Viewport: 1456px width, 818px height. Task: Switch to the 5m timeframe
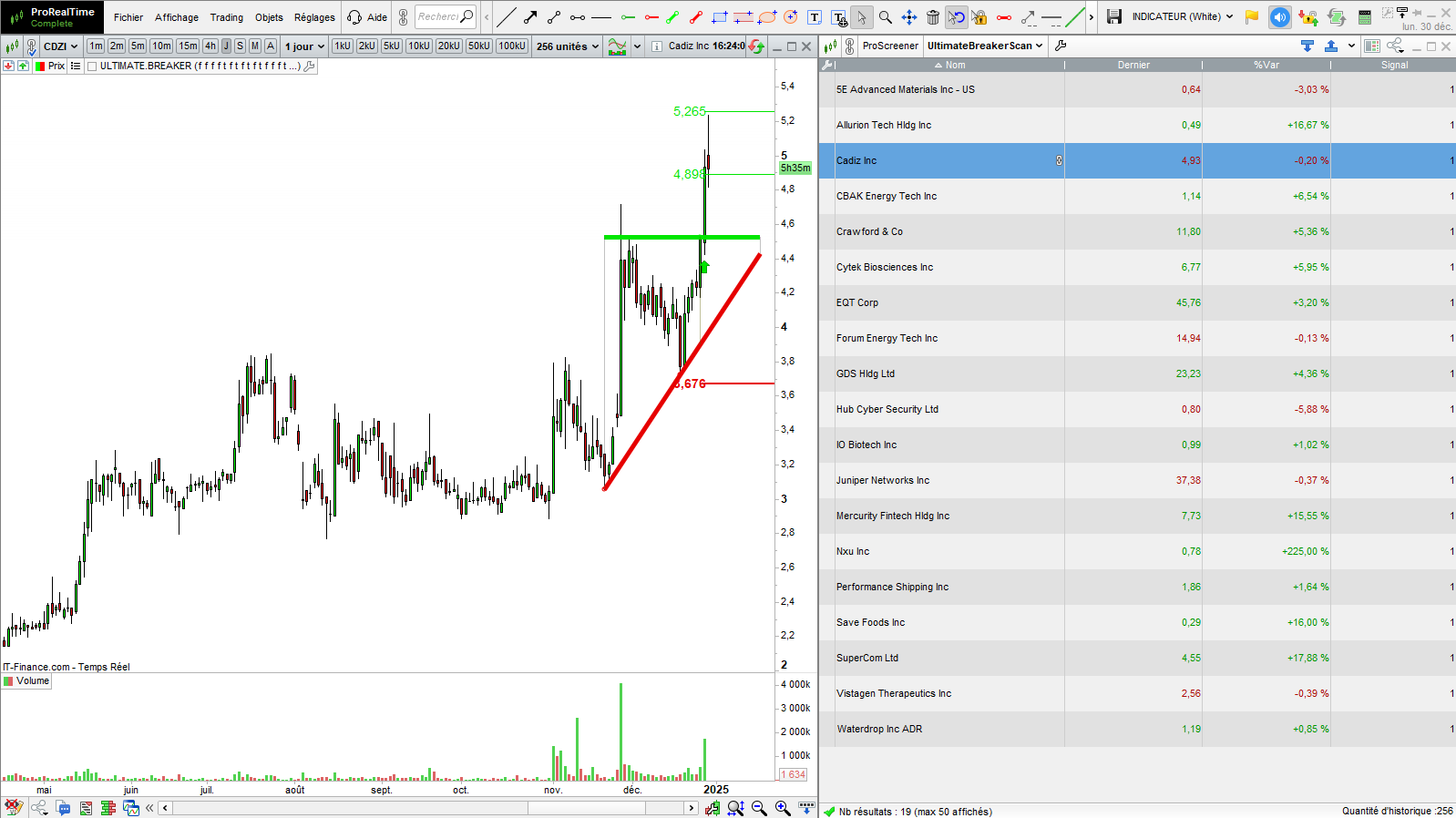click(x=138, y=46)
